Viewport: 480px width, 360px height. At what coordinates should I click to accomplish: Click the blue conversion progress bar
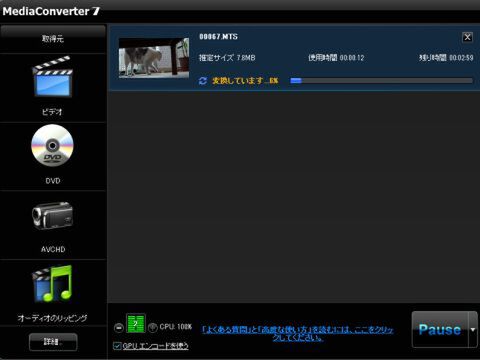click(x=381, y=81)
